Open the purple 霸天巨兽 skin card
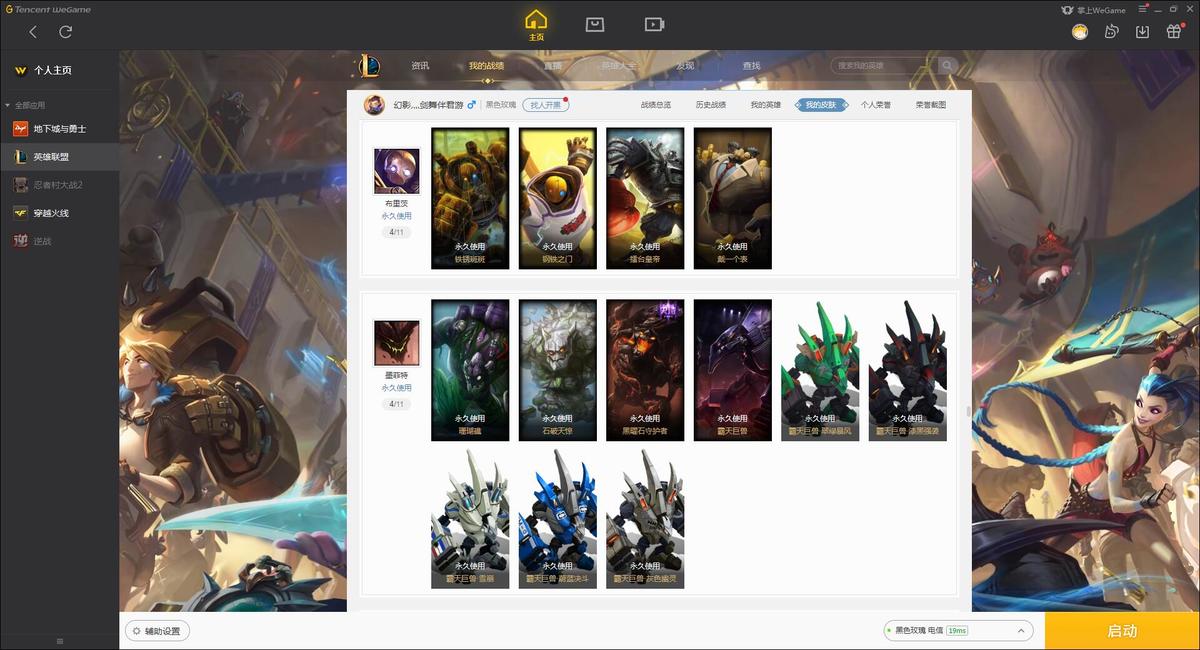This screenshot has width=1200, height=650. click(732, 370)
